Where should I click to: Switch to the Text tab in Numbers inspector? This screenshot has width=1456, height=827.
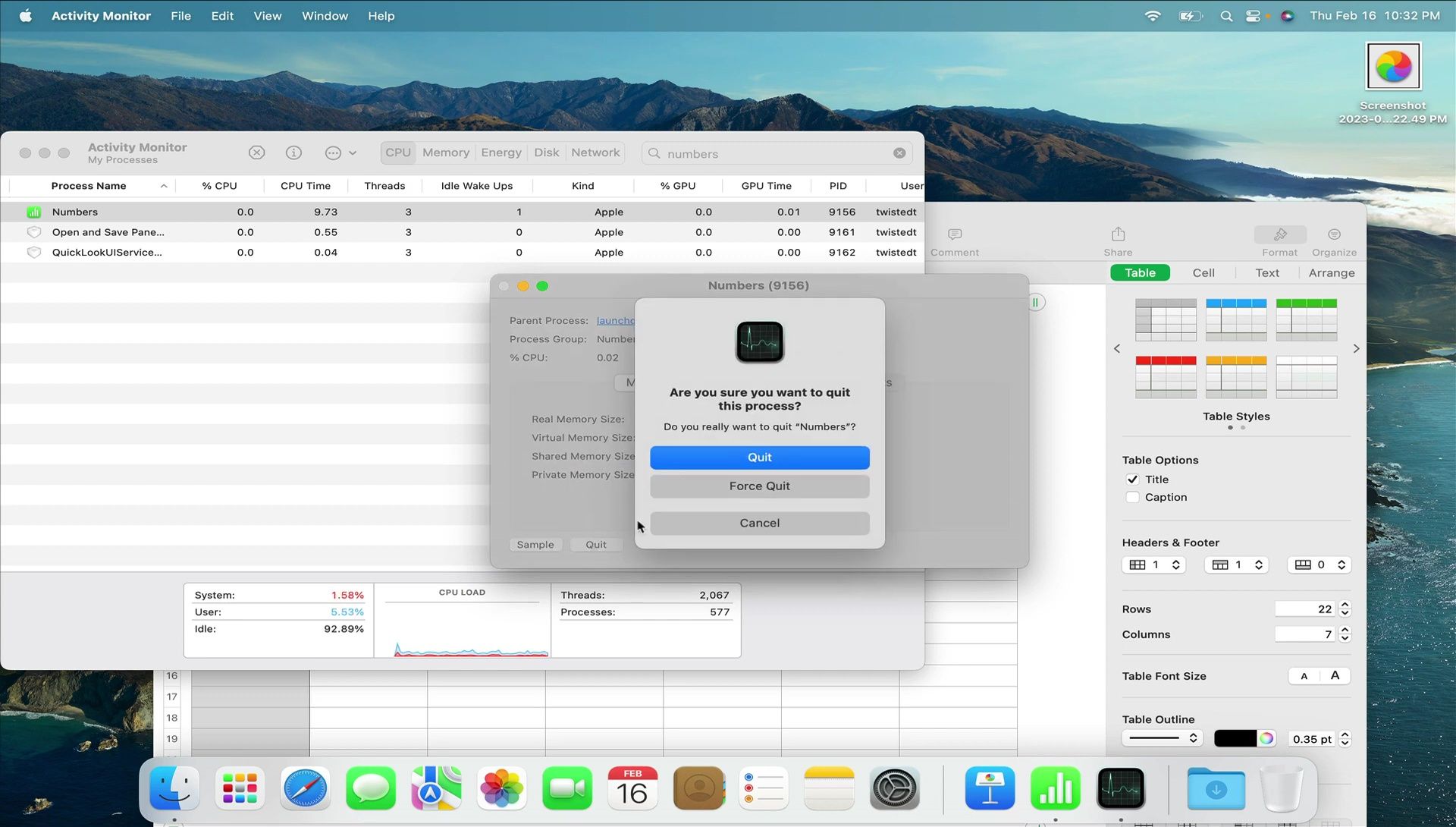[x=1267, y=273]
